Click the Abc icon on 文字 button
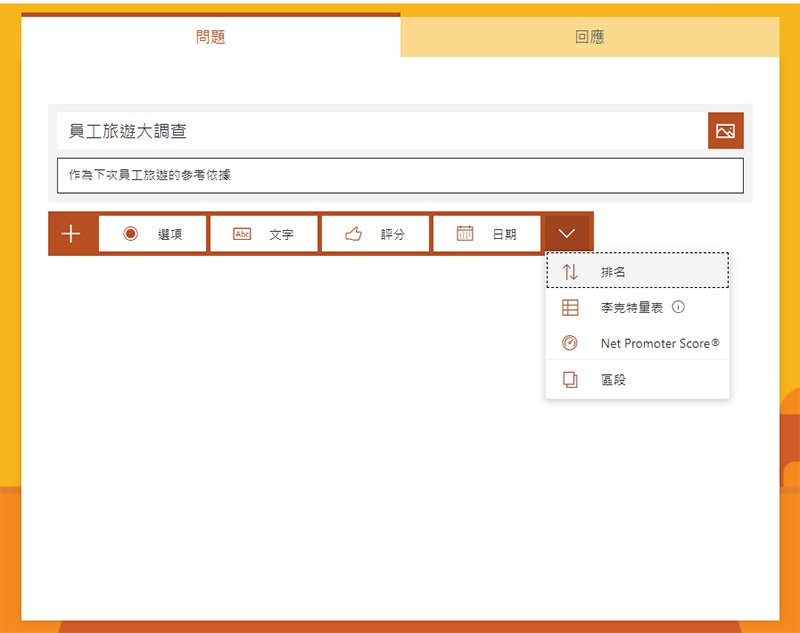 (x=242, y=234)
